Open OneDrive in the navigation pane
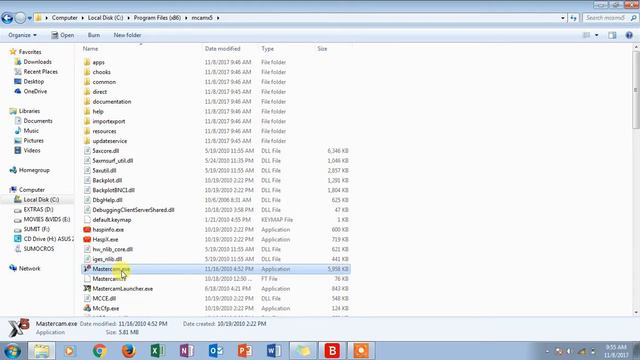640x360 pixels. coord(35,91)
